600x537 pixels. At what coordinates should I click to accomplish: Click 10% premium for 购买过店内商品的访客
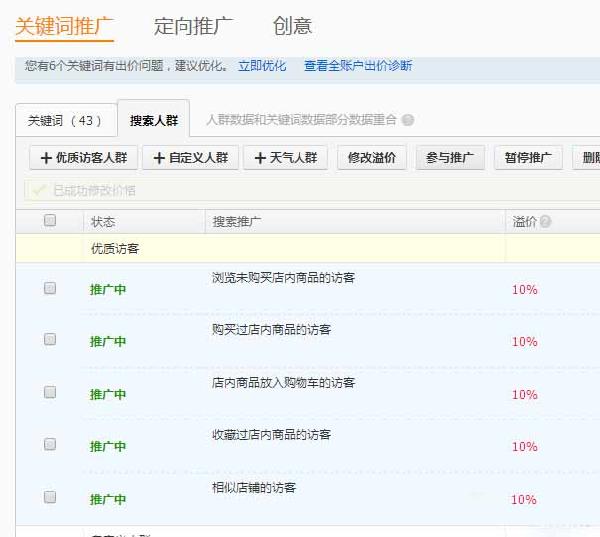tap(525, 342)
